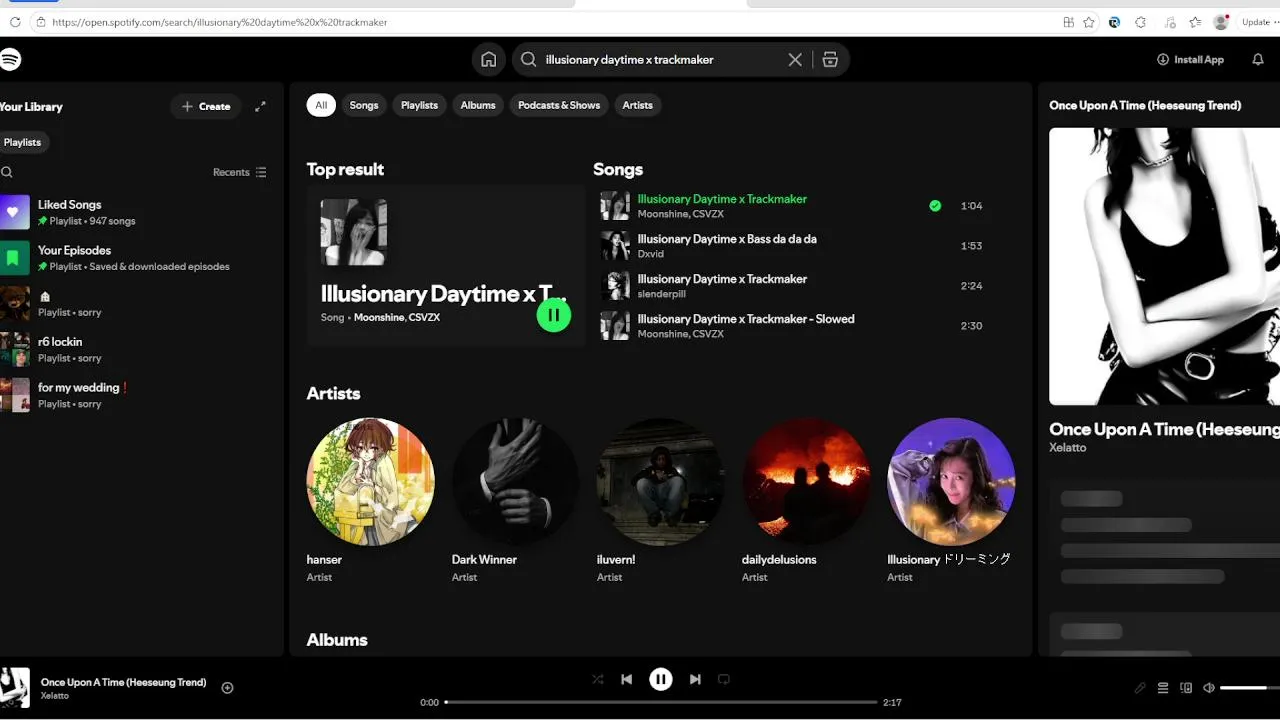Click browser Update button
This screenshot has width=1280, height=720.
click(1257, 22)
